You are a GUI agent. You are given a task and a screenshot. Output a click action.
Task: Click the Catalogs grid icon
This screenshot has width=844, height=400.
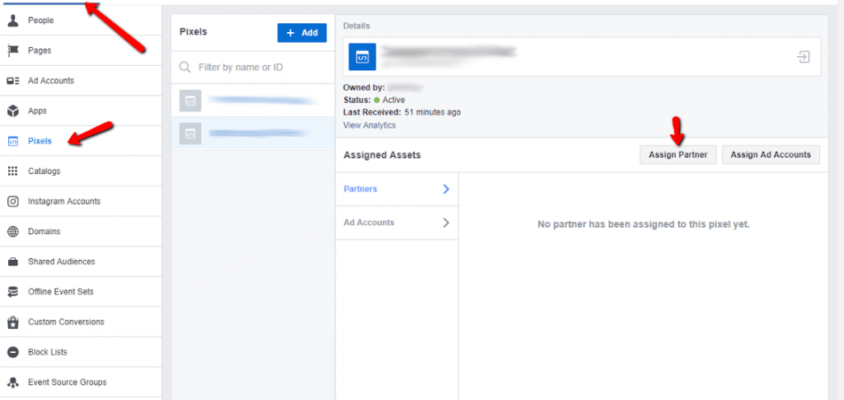click(x=14, y=171)
